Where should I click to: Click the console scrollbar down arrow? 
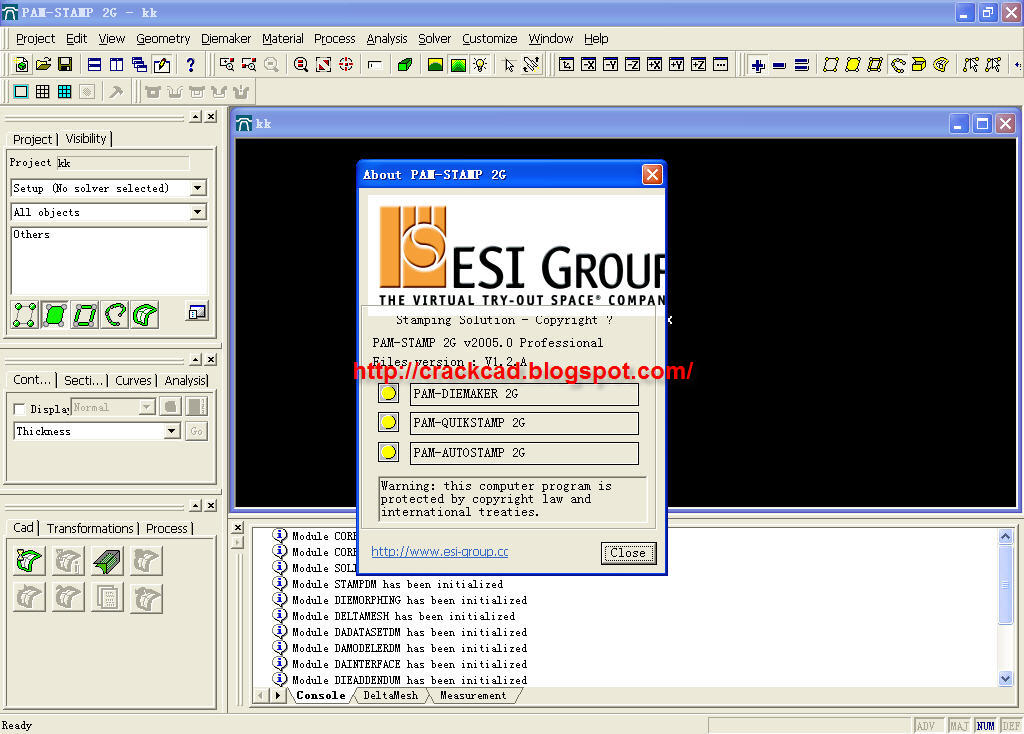coord(1006,678)
